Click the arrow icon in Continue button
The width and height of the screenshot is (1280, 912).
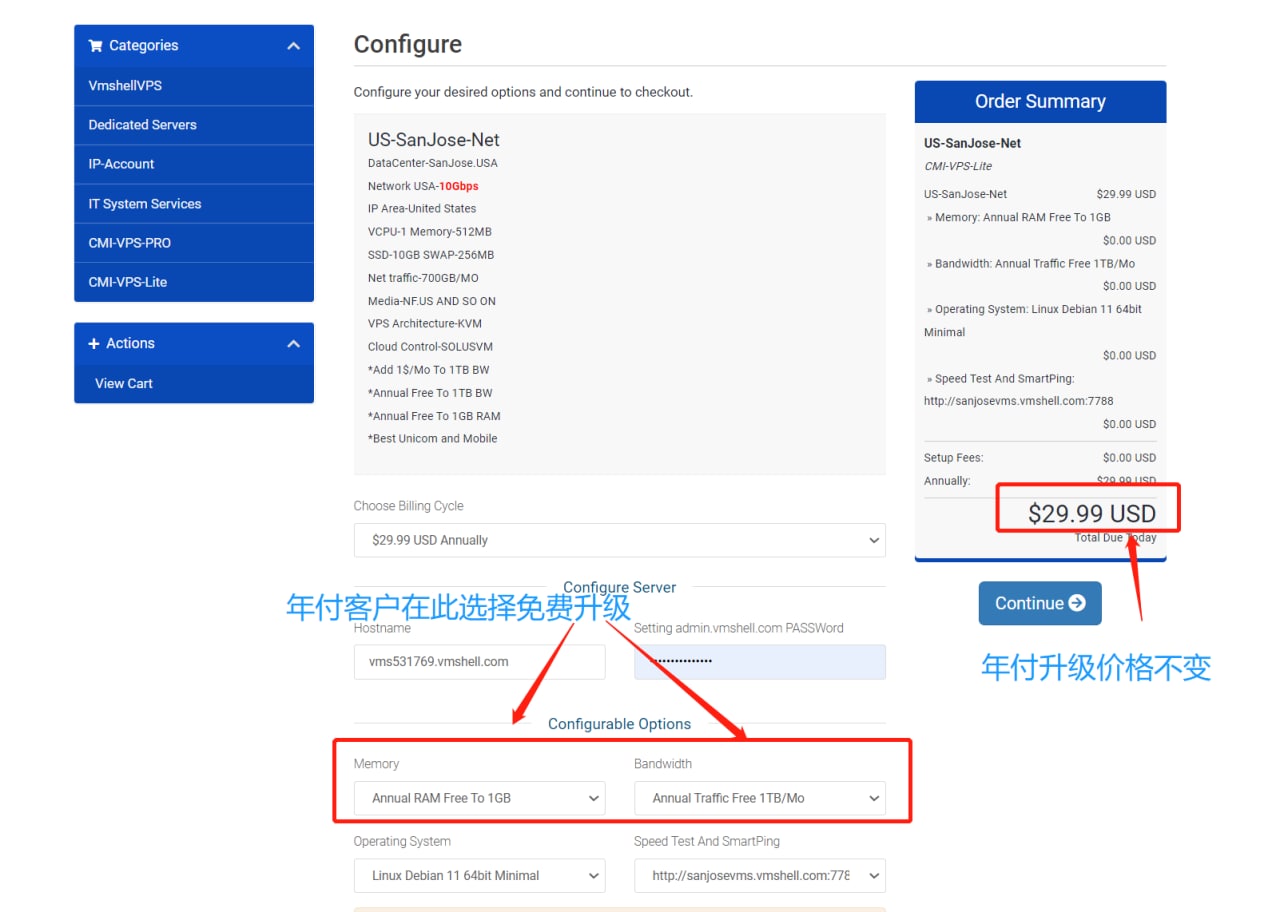[x=1077, y=603]
